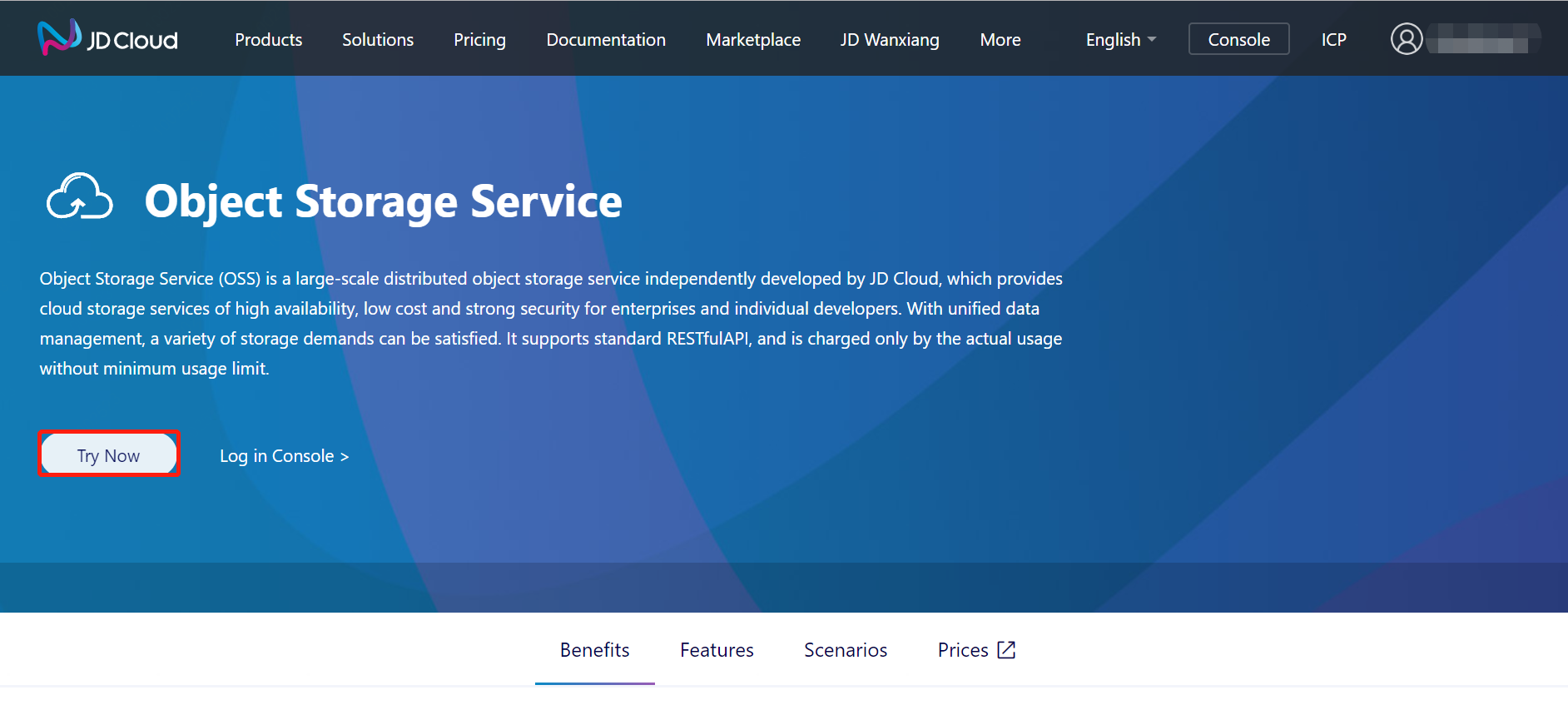This screenshot has height=705, width=1568.
Task: Click the Console button
Action: (1238, 39)
